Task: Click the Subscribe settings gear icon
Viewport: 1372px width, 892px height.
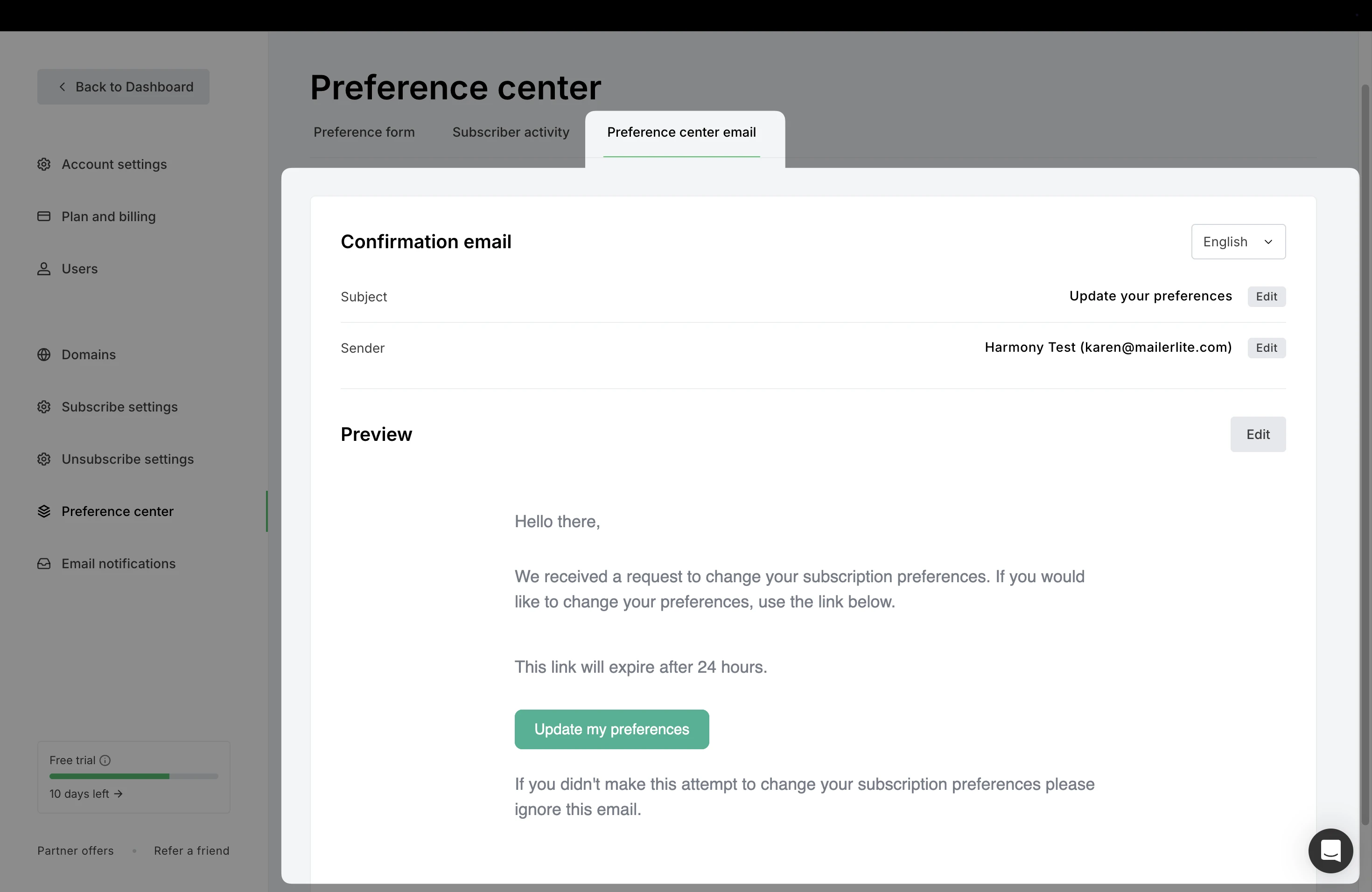Action: point(44,407)
